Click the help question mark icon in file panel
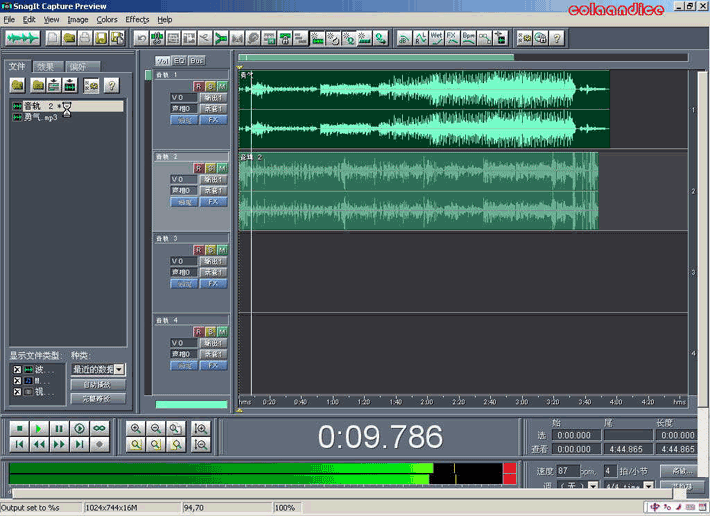This screenshot has width=710, height=516. coord(112,86)
